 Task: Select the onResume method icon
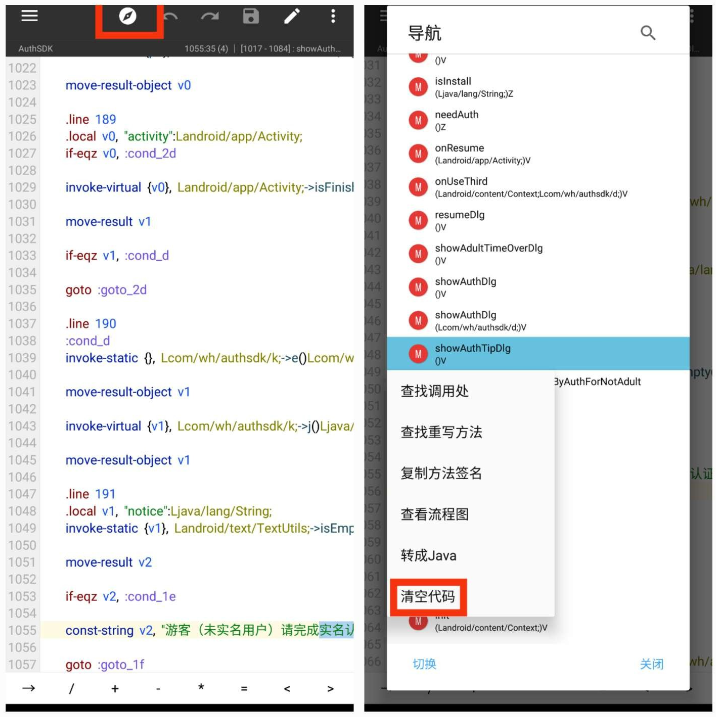pos(417,154)
